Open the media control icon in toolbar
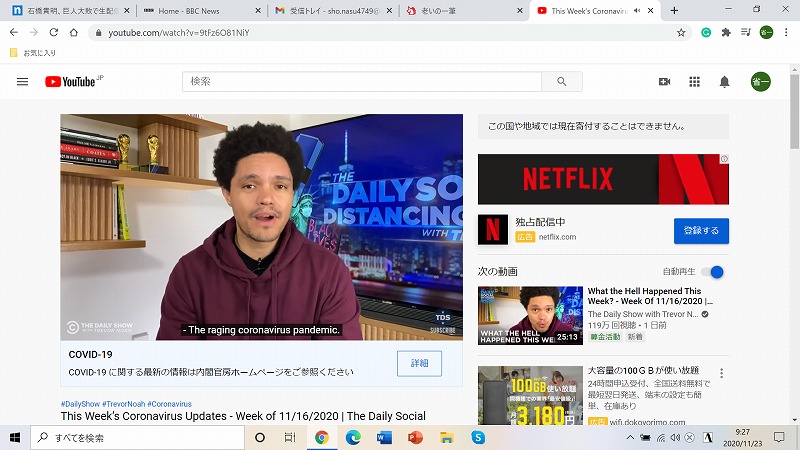The height and width of the screenshot is (450, 800). tap(746, 33)
